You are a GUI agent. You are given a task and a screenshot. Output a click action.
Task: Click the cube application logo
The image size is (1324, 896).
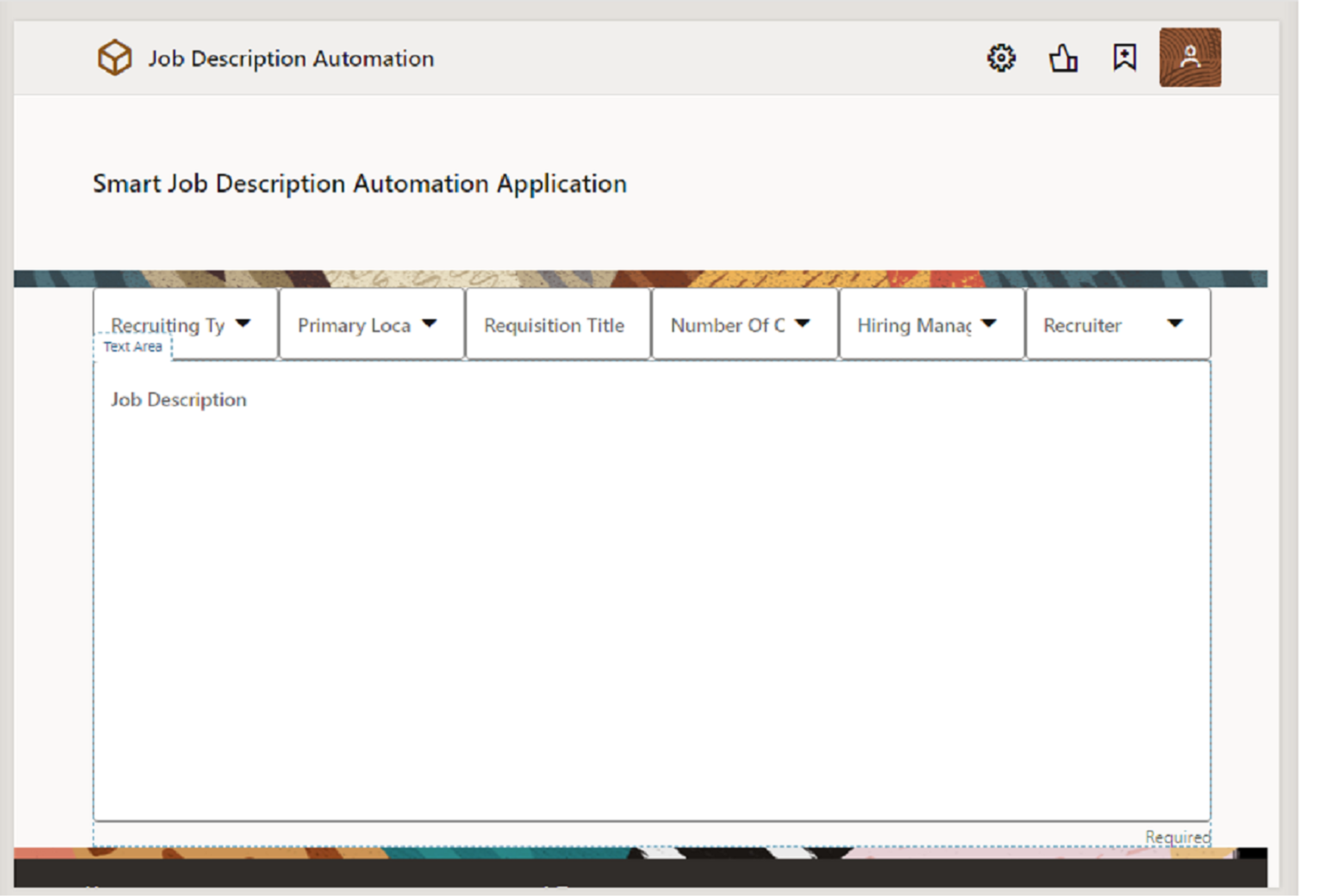[x=115, y=57]
